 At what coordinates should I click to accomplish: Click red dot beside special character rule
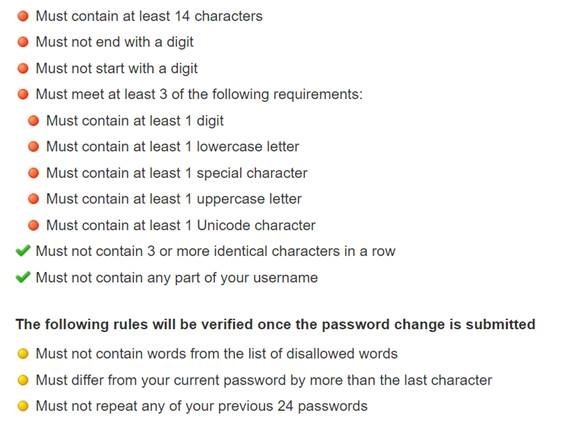tap(33, 173)
